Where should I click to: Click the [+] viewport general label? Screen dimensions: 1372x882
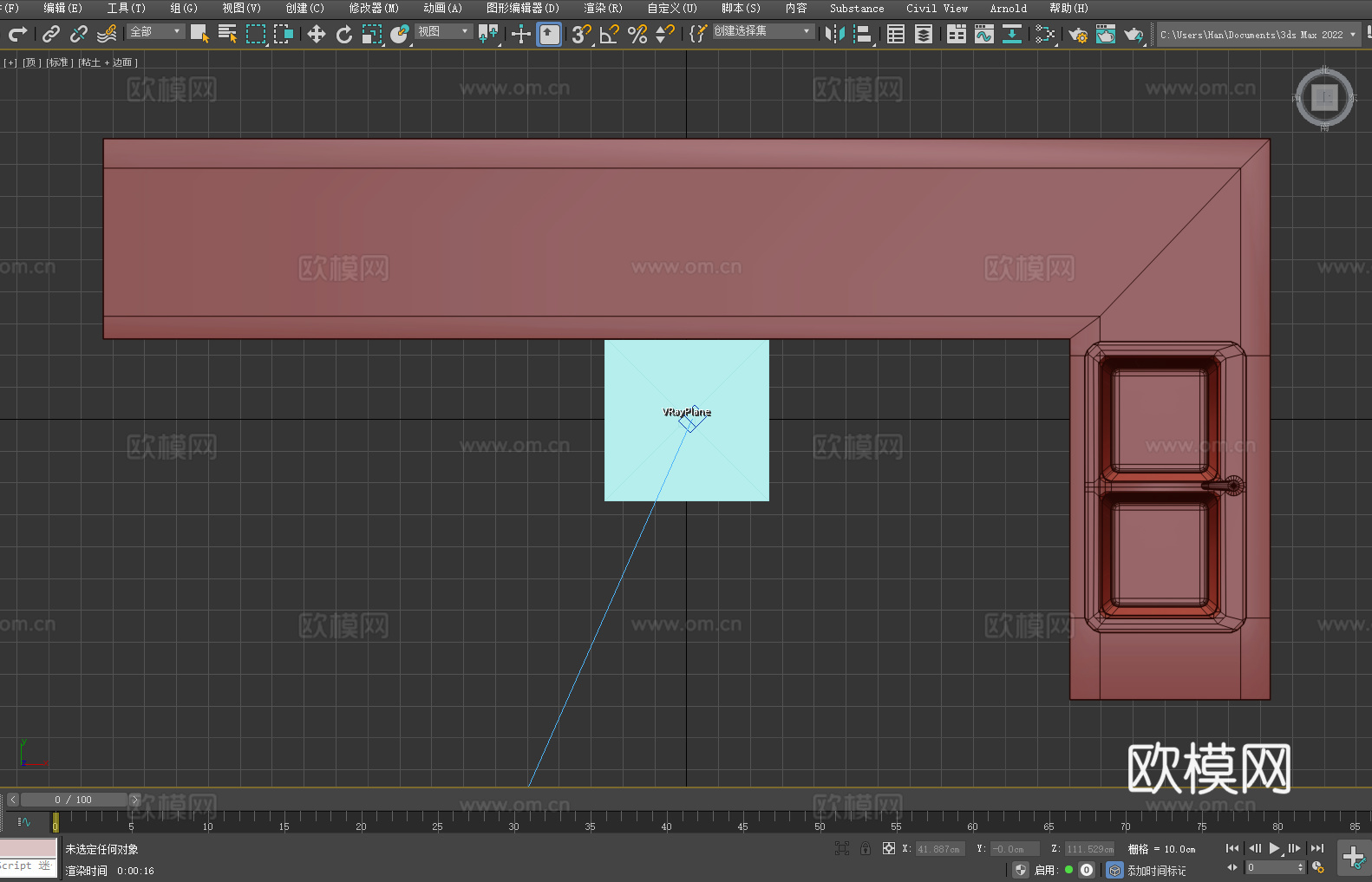[x=10, y=62]
